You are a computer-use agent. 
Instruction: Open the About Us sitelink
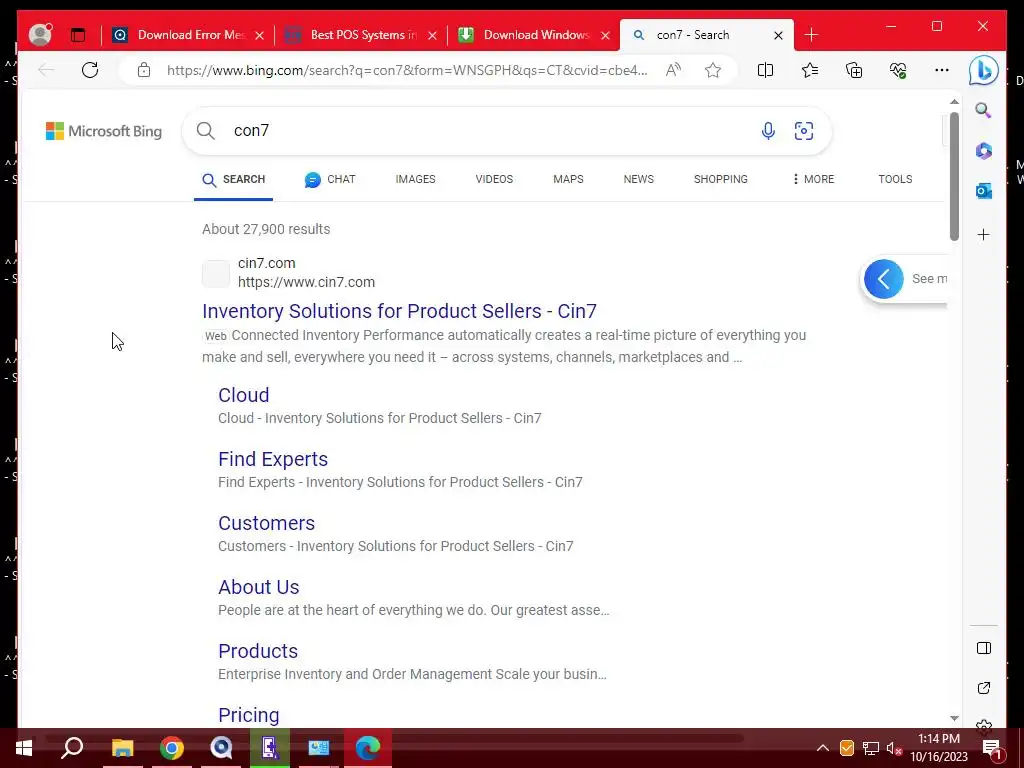point(259,587)
